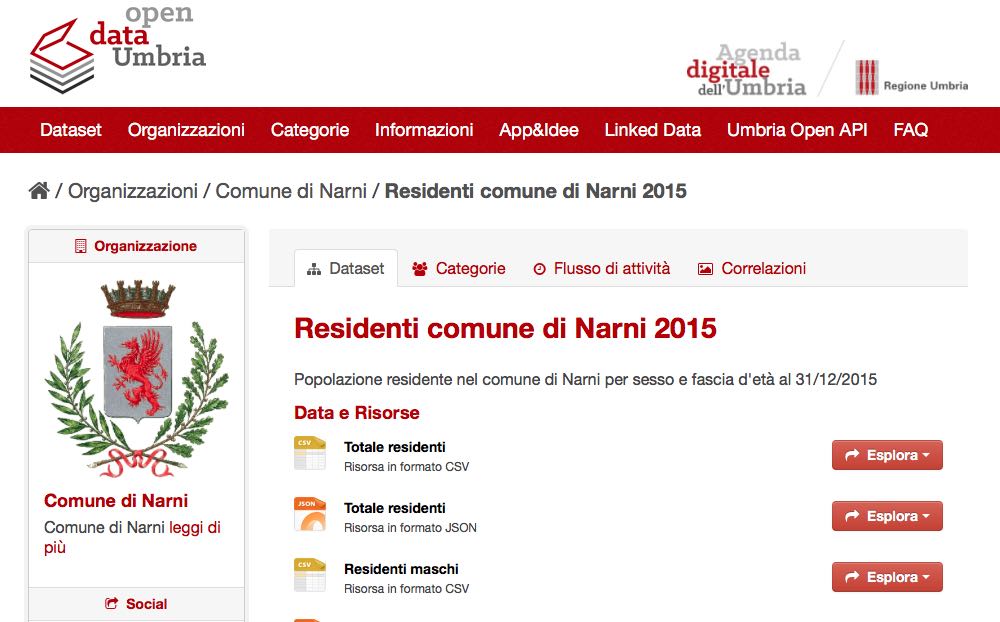This screenshot has width=1000, height=622.
Task: Click CSV icon for Residenti maschi
Action: [310, 576]
